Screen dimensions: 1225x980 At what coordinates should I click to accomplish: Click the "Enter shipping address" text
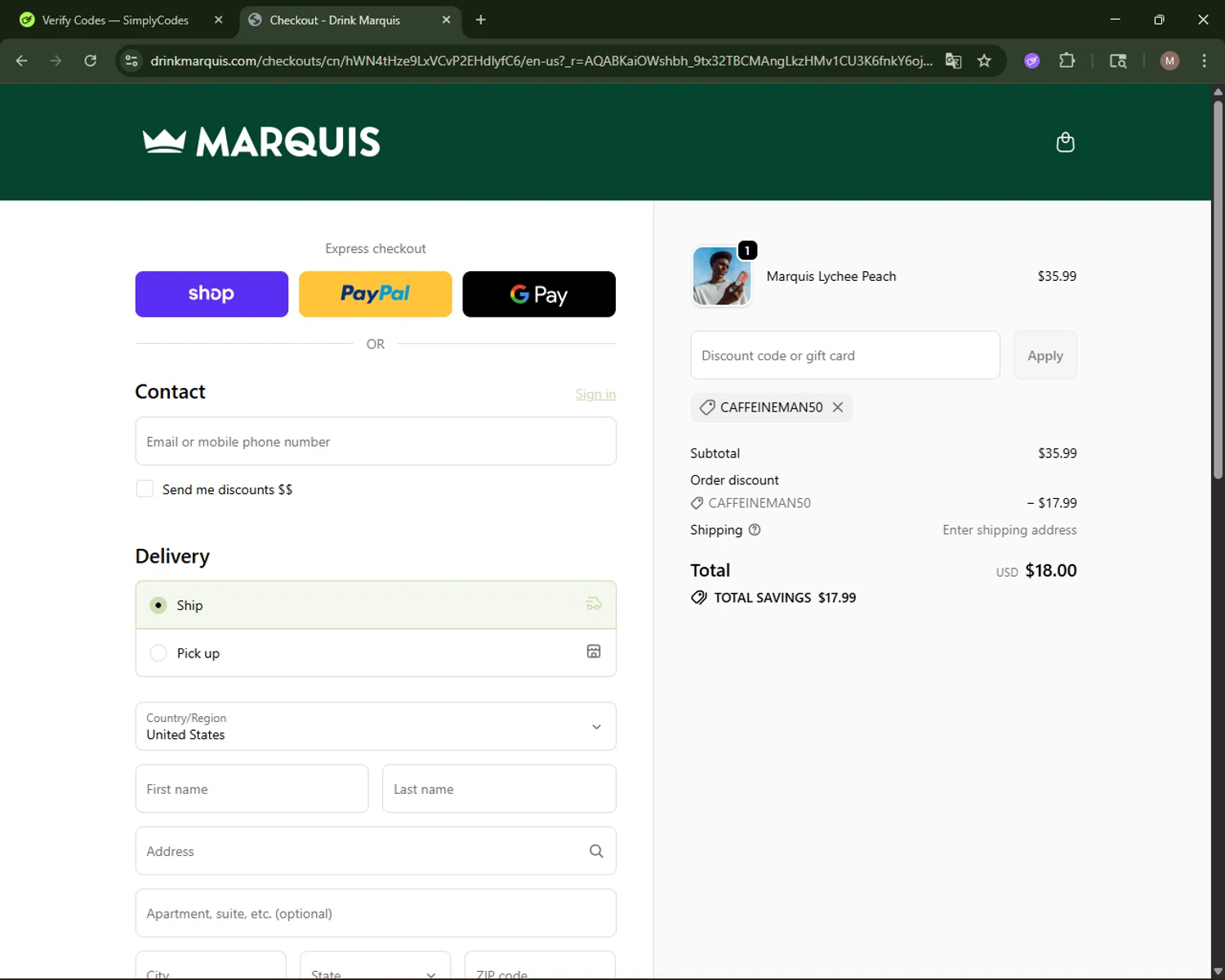pos(1009,530)
